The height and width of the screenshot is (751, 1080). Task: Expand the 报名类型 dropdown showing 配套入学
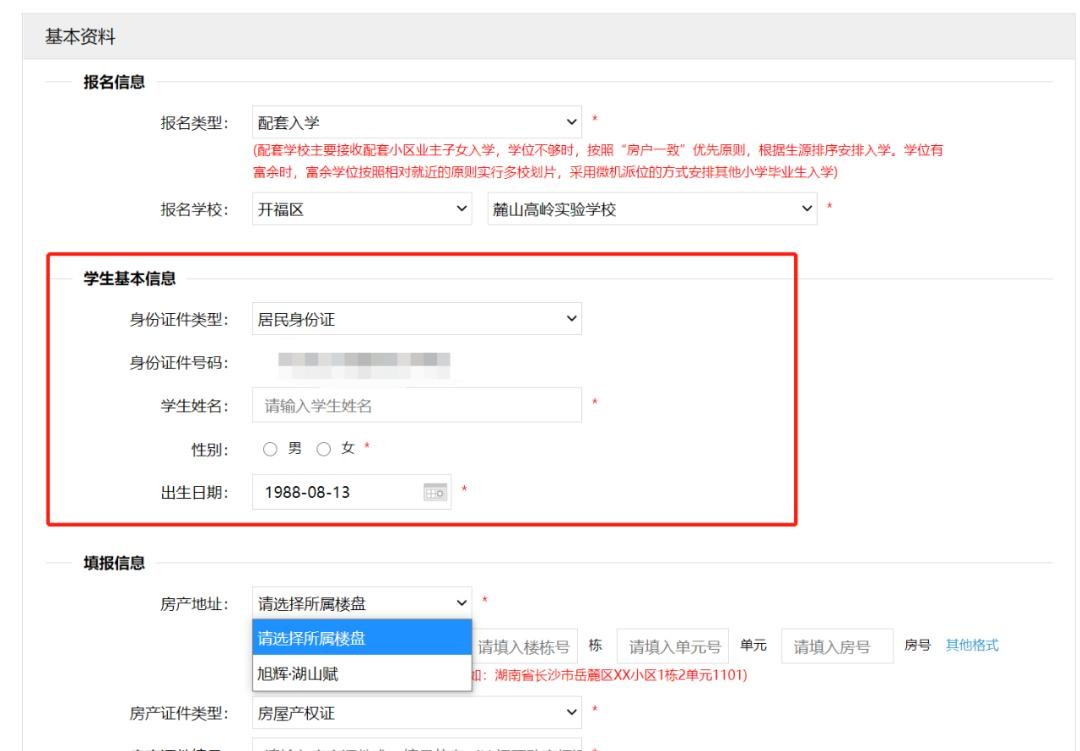pyautogui.click(x=416, y=123)
